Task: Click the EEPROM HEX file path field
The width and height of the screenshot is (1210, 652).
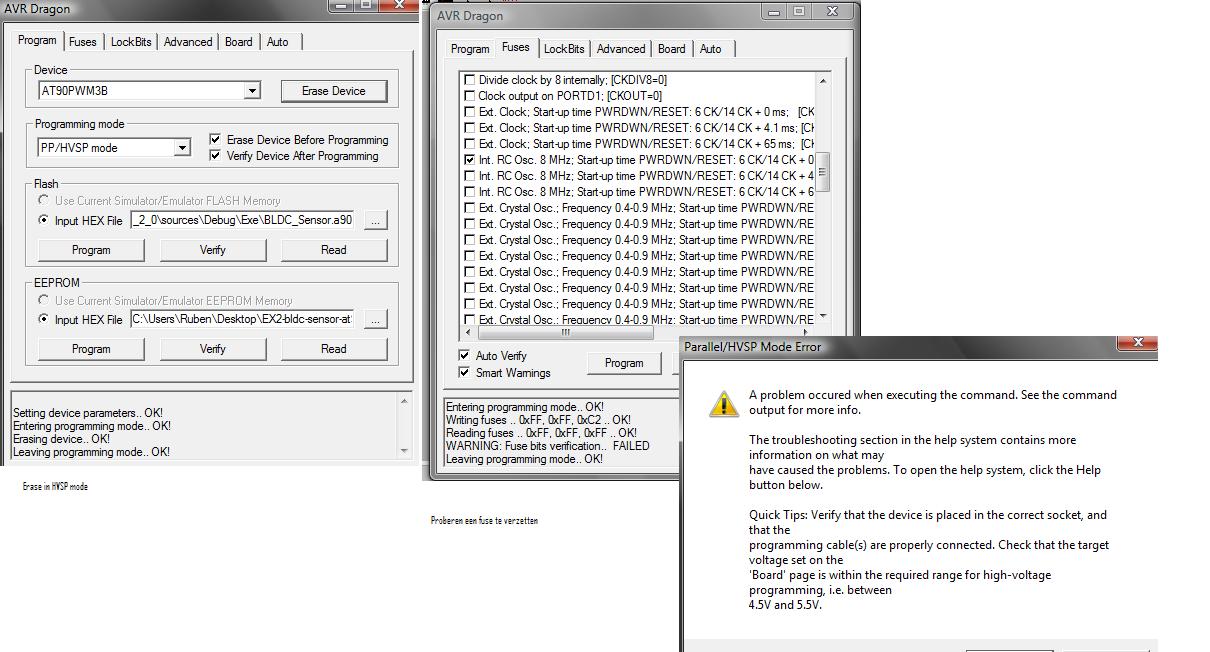Action: (x=241, y=320)
